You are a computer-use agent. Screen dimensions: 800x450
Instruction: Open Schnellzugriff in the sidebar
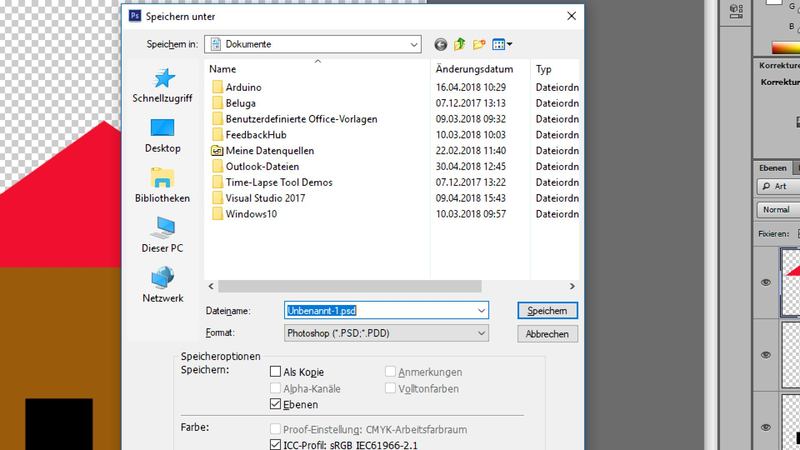coord(162,86)
